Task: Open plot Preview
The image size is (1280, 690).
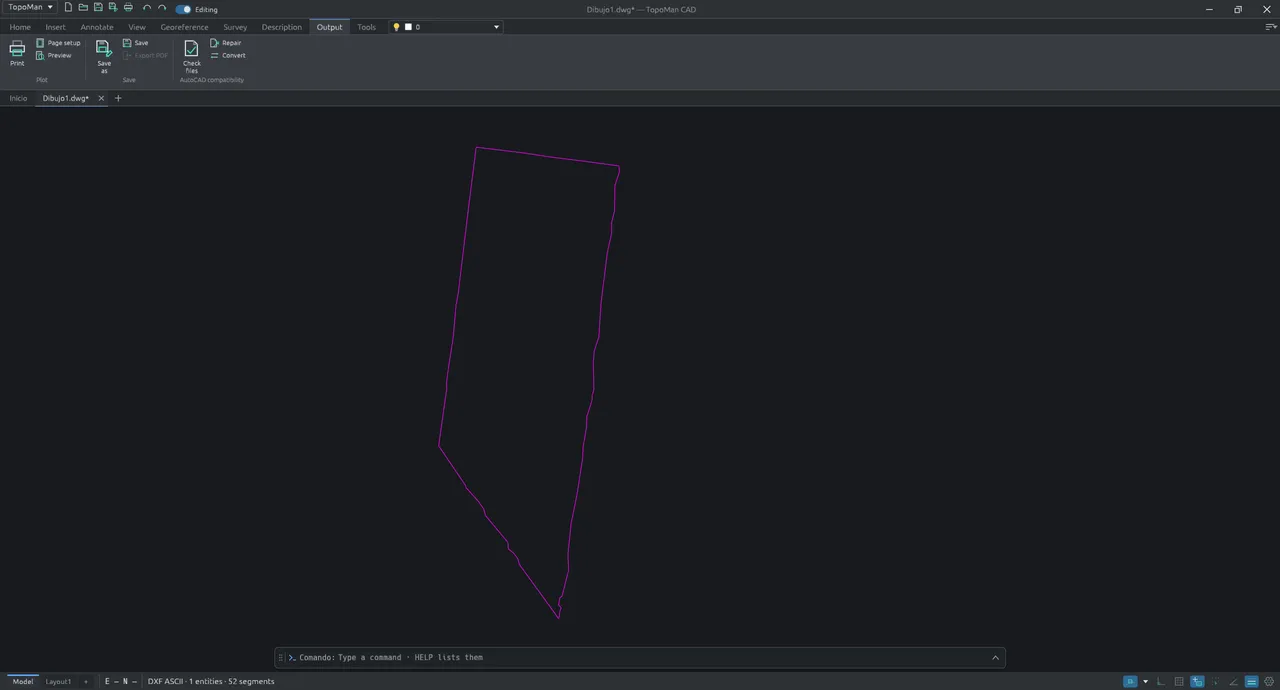Action: click(x=54, y=55)
